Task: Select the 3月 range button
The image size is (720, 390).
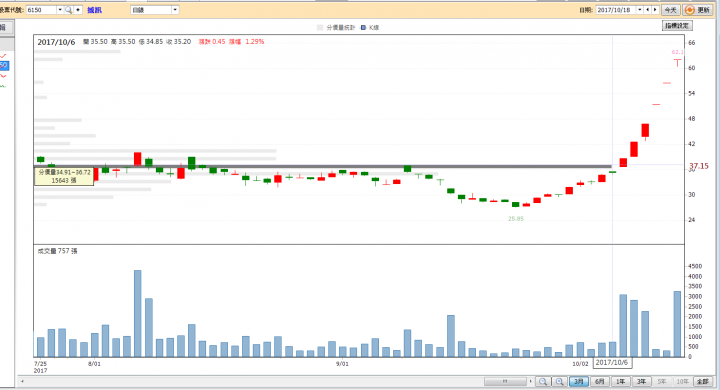Action: [x=579, y=381]
